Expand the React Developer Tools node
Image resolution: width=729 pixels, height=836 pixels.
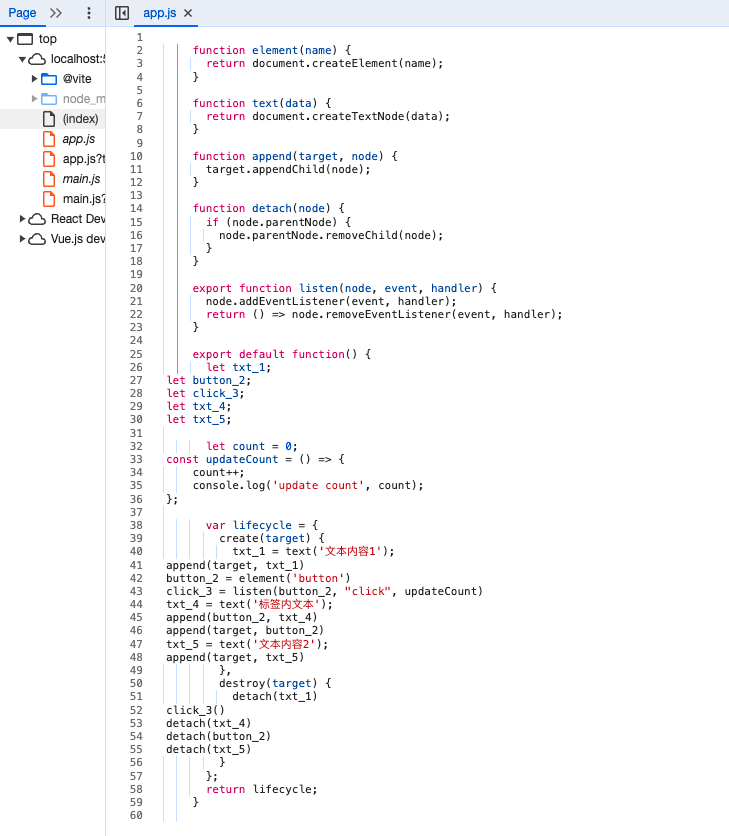click(22, 219)
